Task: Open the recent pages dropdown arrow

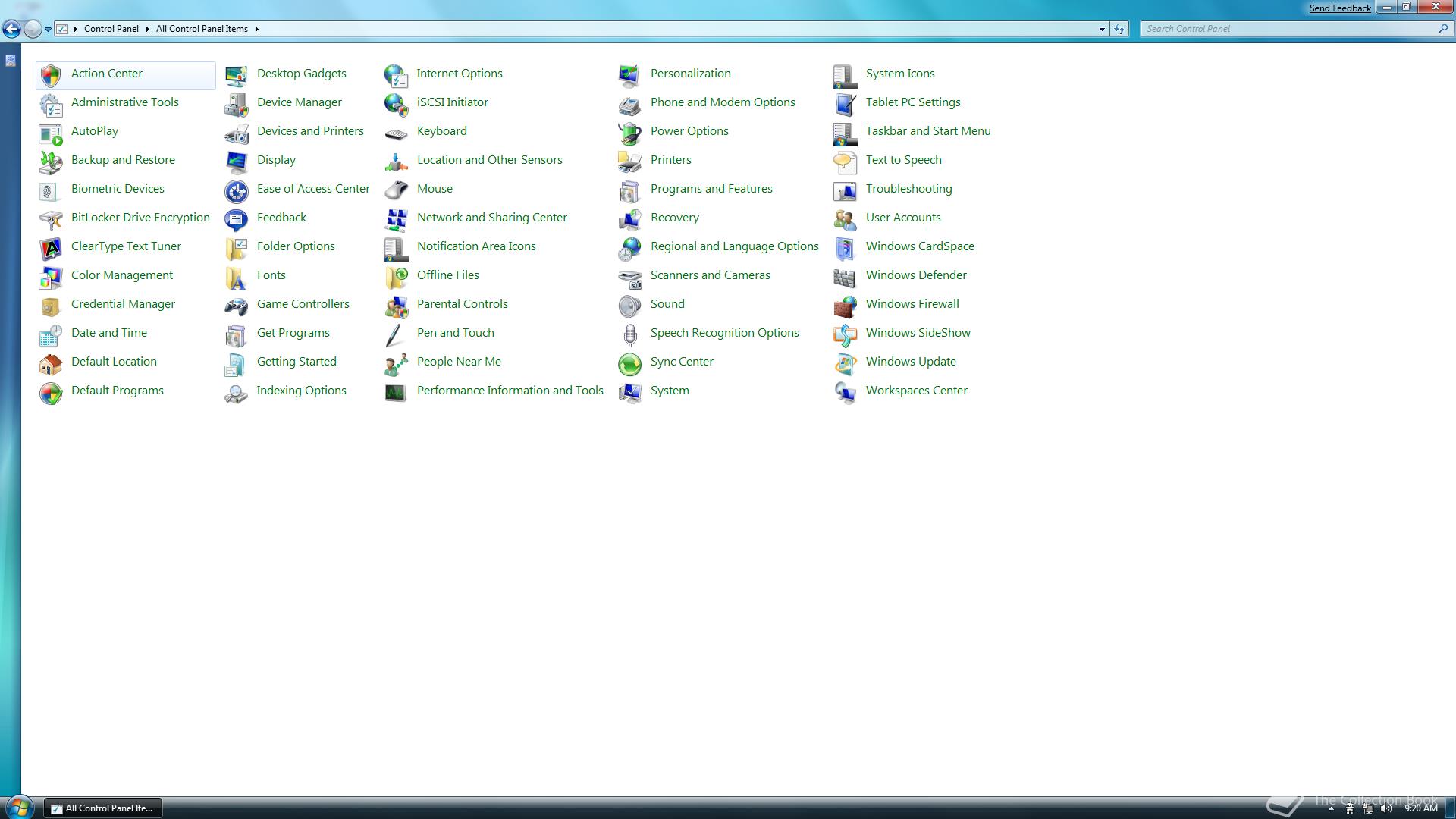Action: coord(48,30)
